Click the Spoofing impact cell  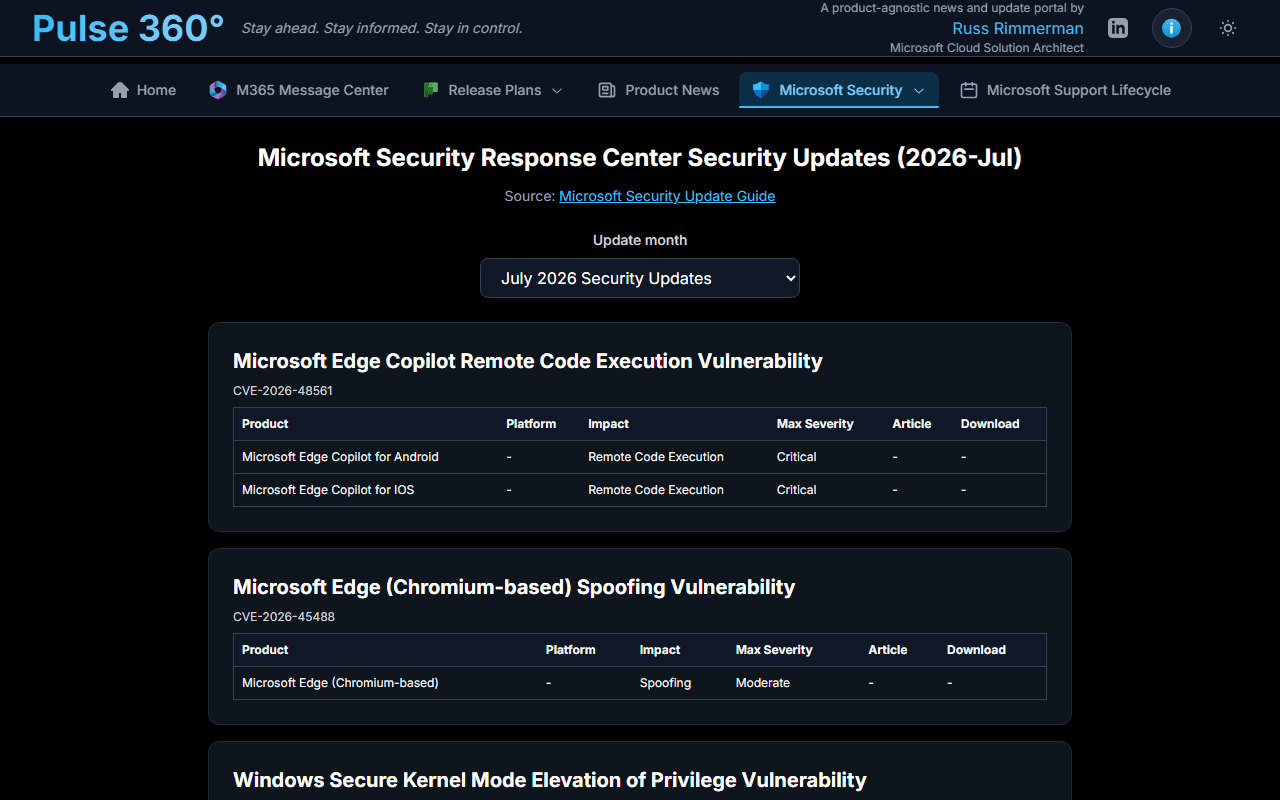[x=665, y=683]
